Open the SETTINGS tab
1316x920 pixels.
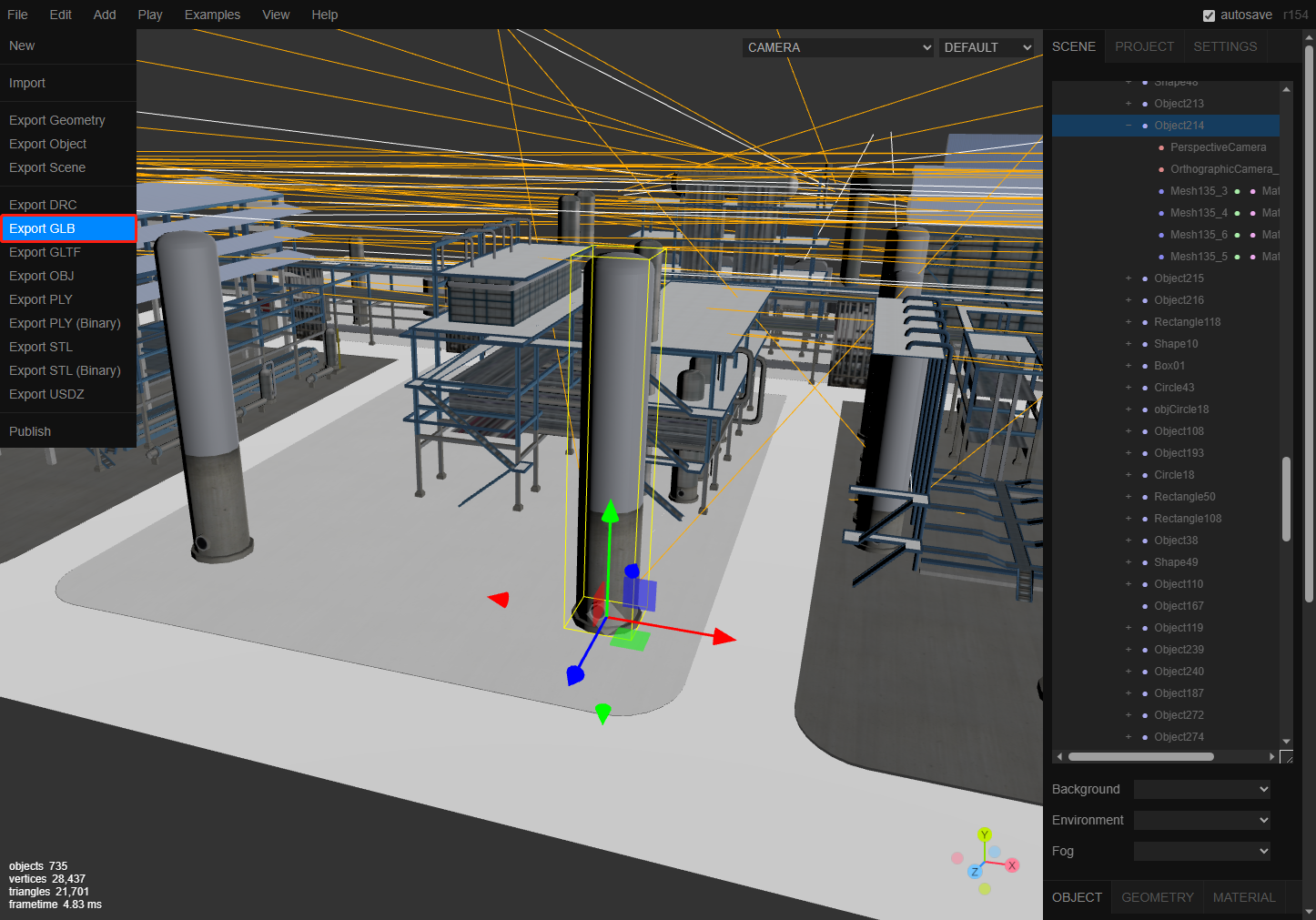click(1224, 46)
